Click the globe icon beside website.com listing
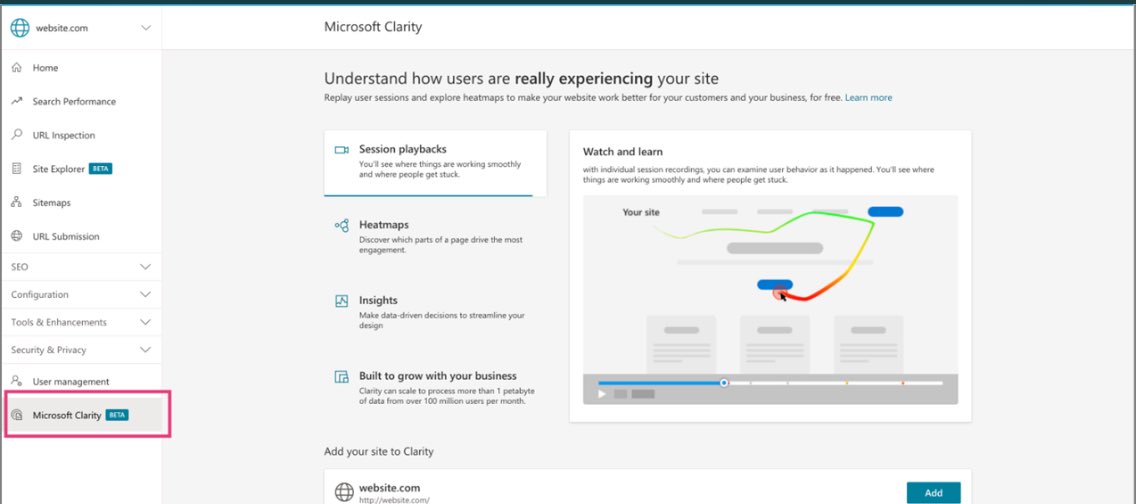1136x504 pixels. [x=344, y=492]
